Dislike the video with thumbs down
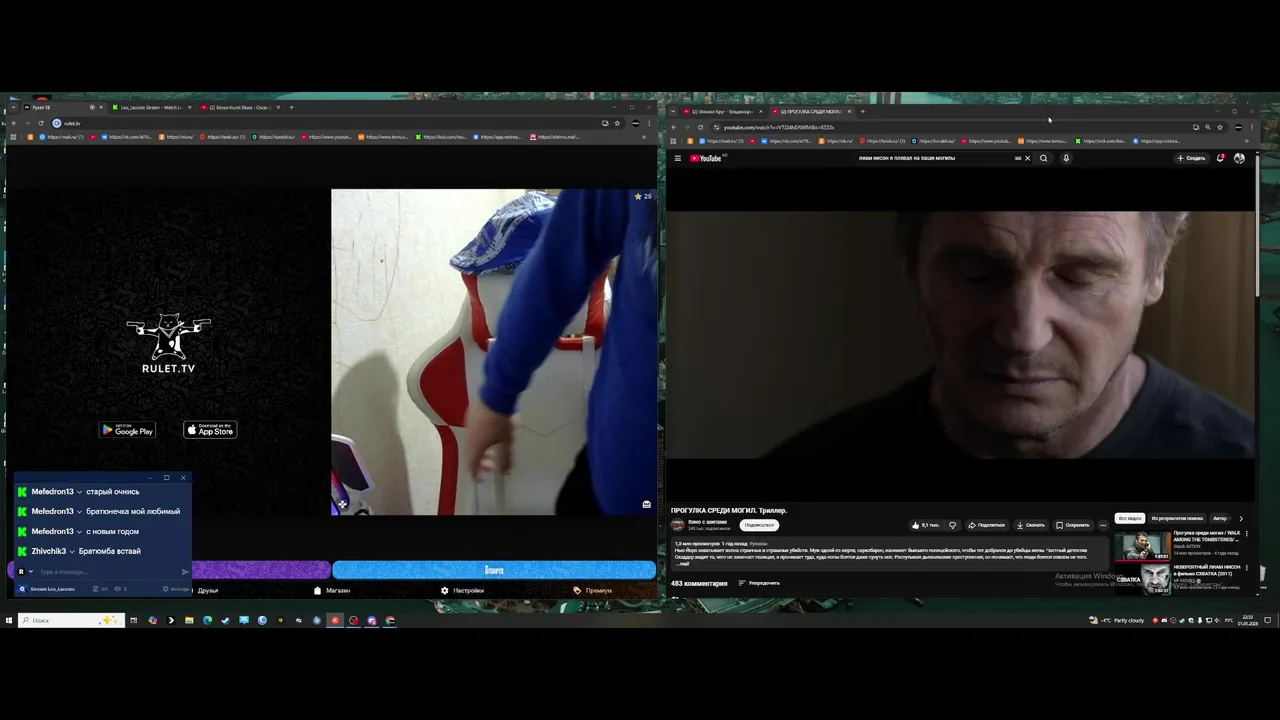This screenshot has height=720, width=1280. coord(952,525)
